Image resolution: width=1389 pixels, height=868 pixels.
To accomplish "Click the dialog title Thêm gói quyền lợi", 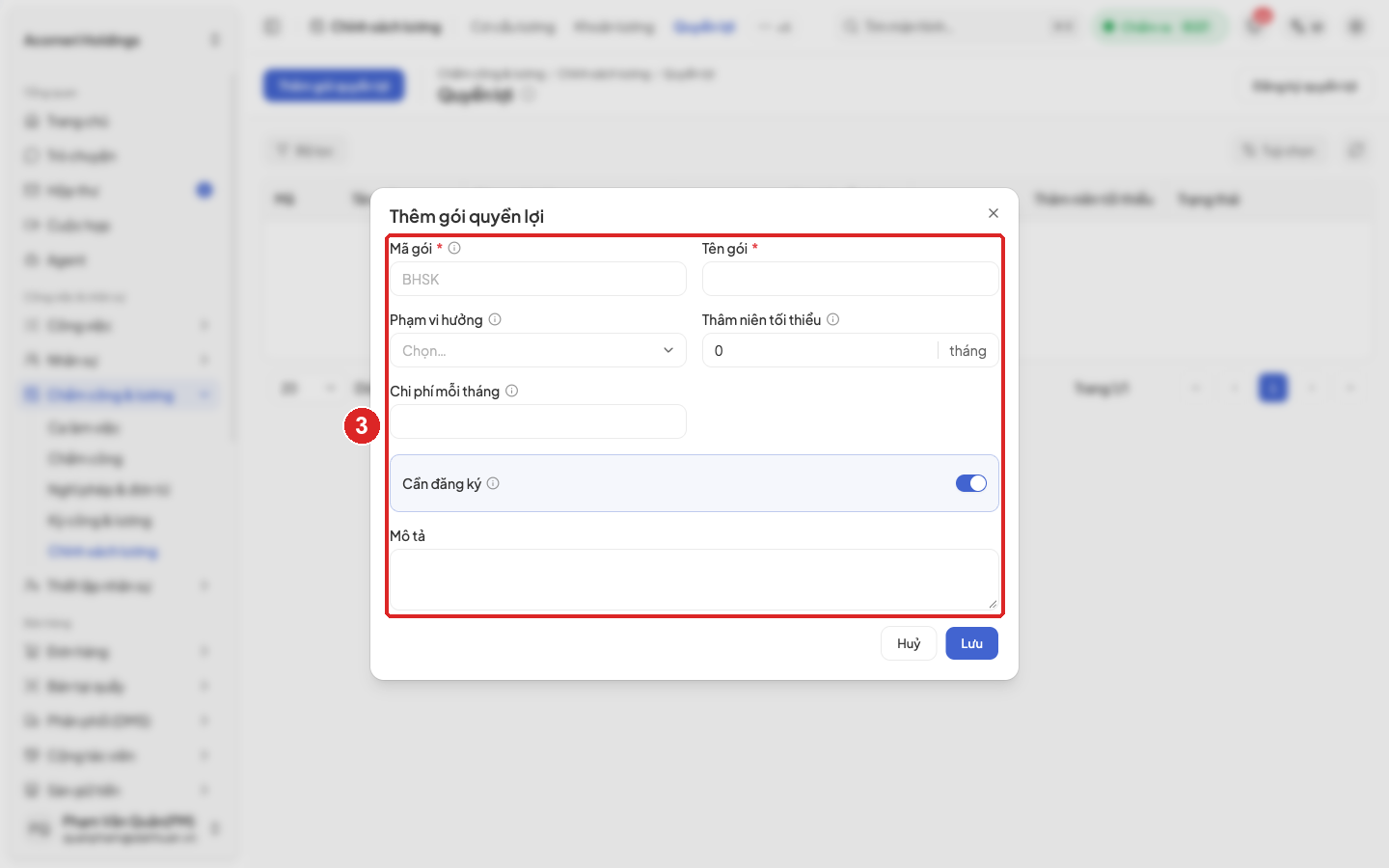I will click(467, 216).
